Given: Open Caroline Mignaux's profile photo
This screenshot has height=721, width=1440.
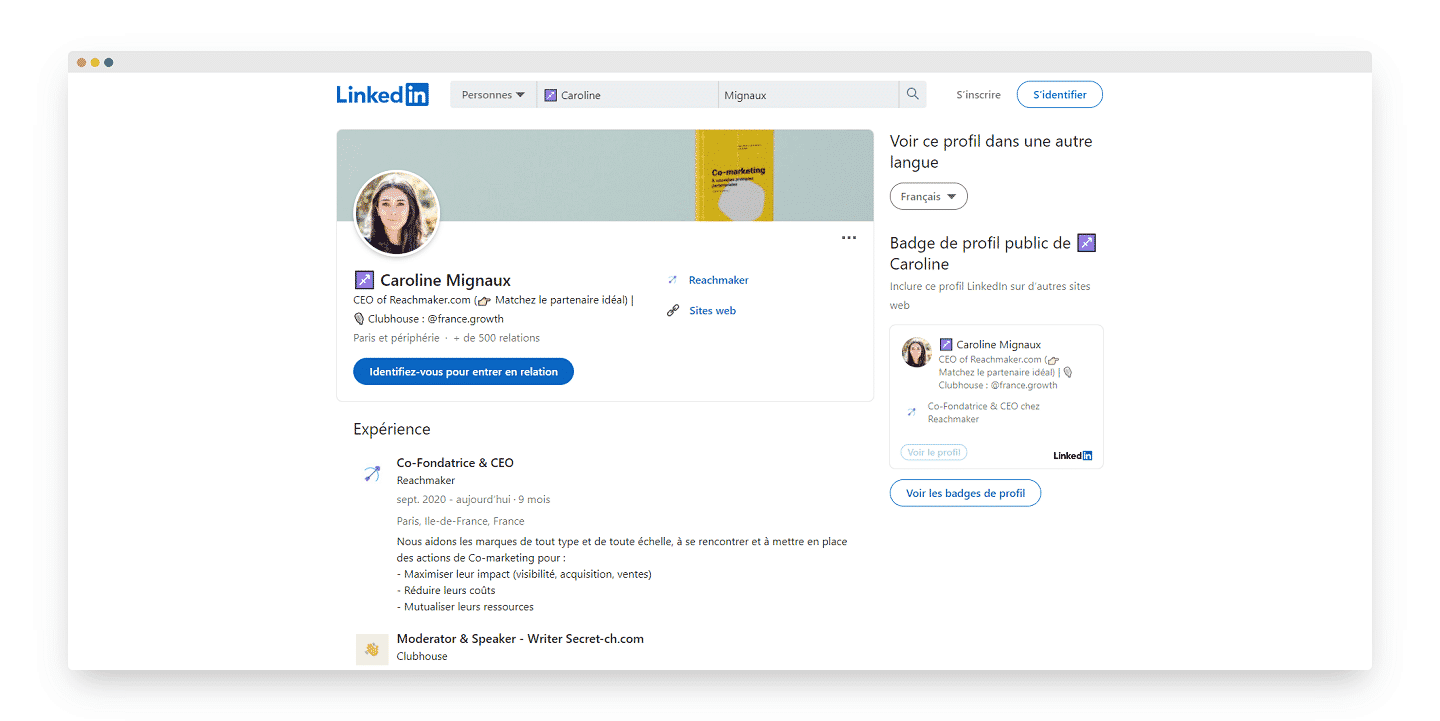Looking at the screenshot, I should [397, 213].
